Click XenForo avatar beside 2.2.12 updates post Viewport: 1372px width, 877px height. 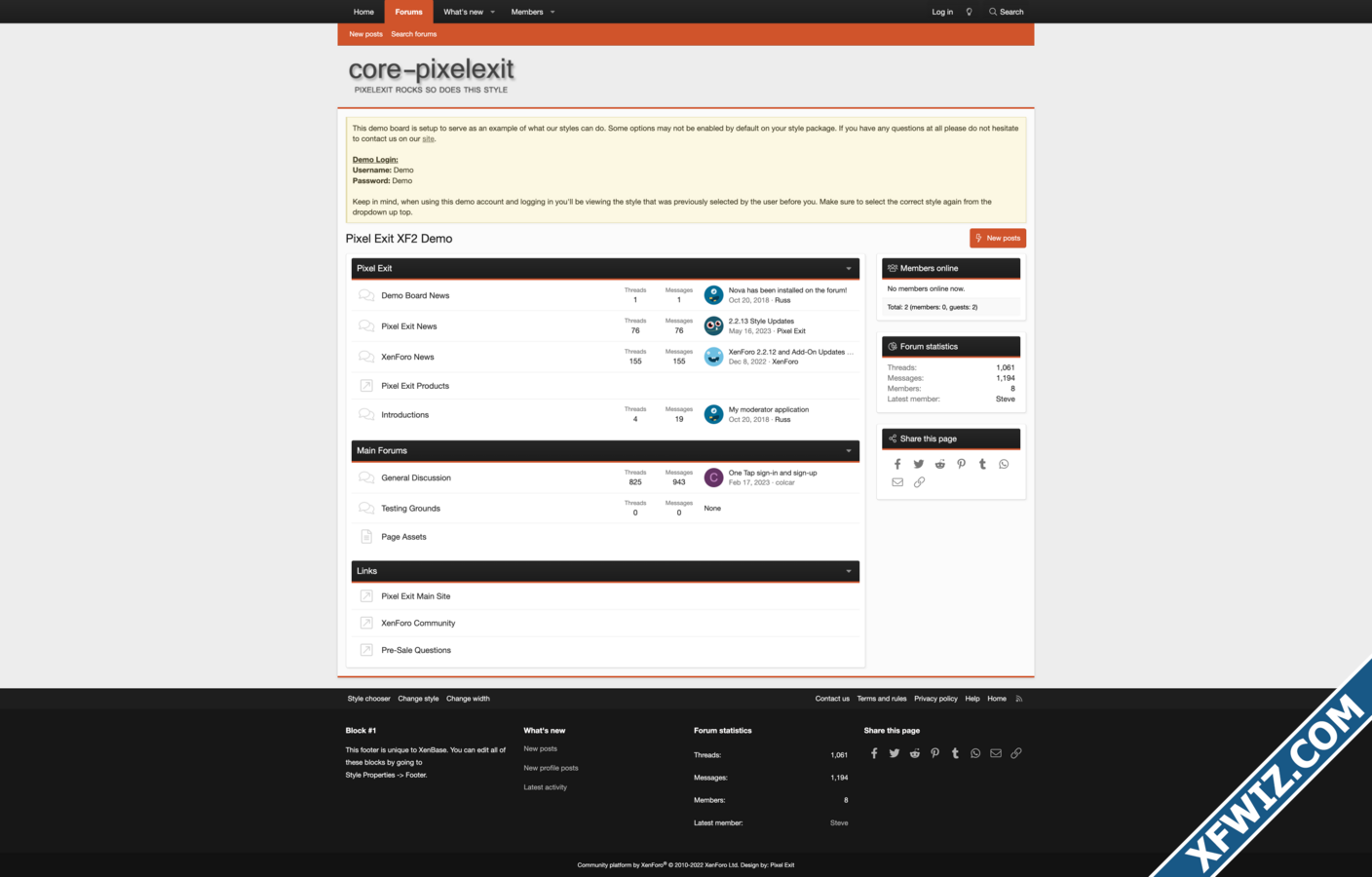point(713,357)
